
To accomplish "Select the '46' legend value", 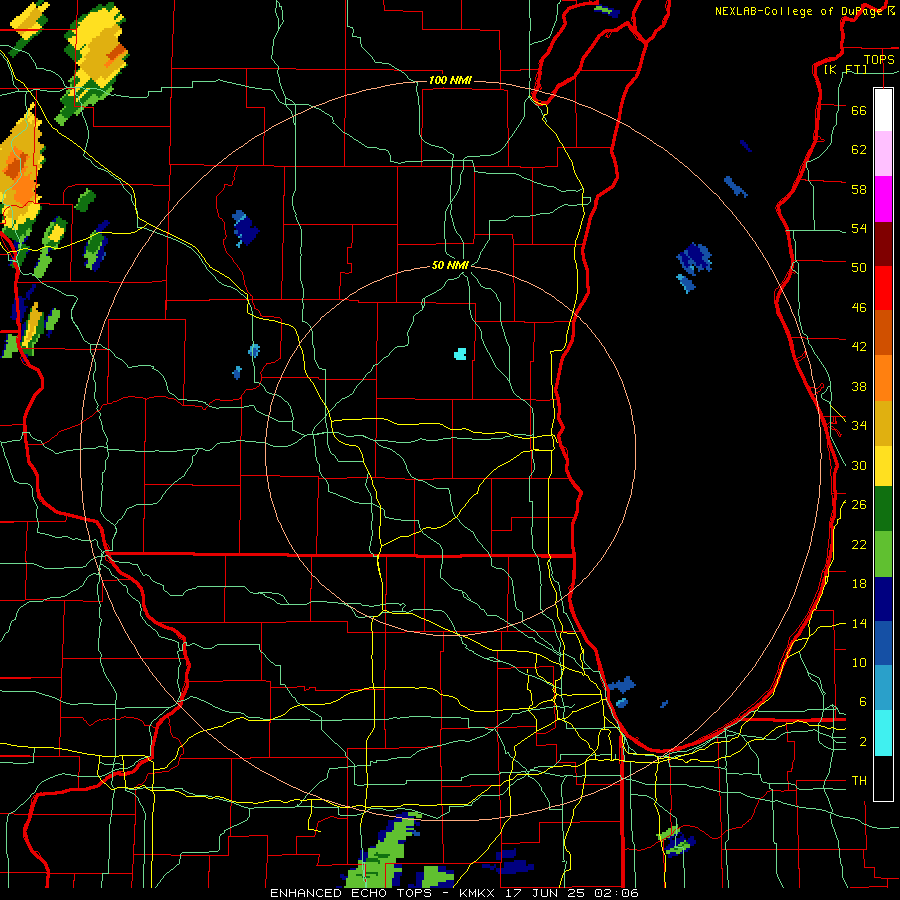I will click(x=859, y=308).
